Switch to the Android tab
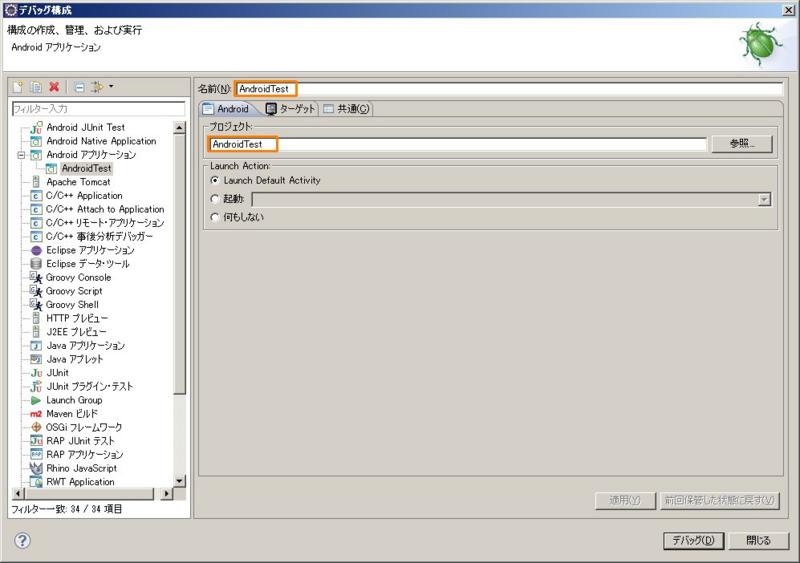Screen dimensions: 800x563 [227, 109]
